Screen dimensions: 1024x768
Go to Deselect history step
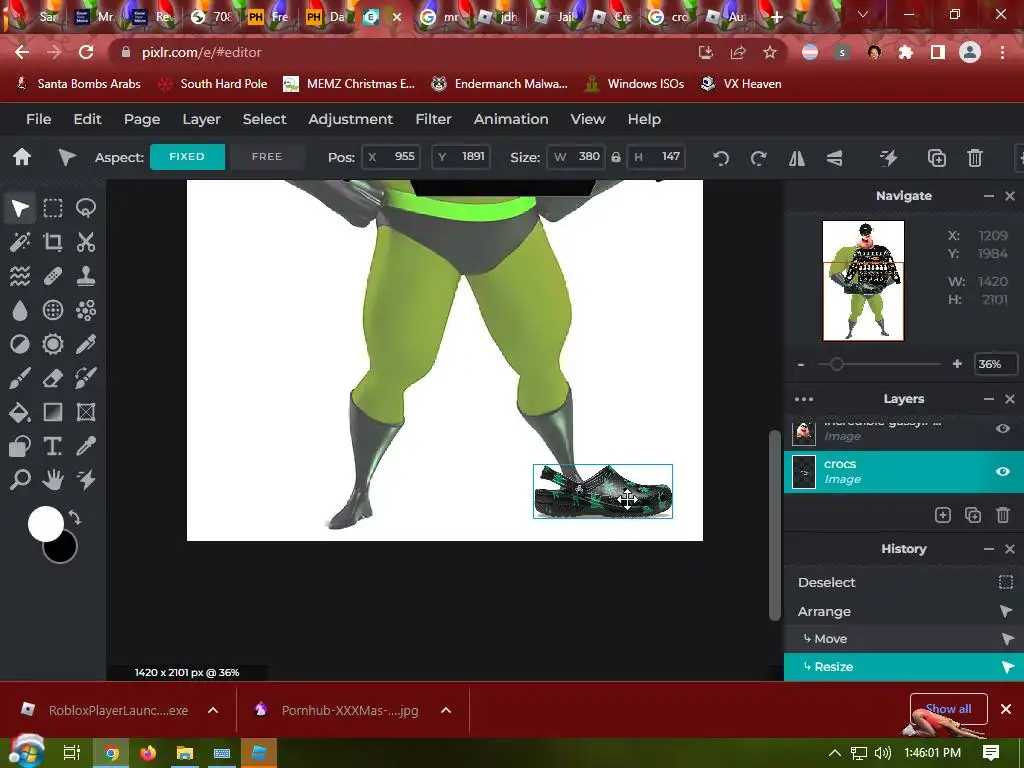point(904,582)
